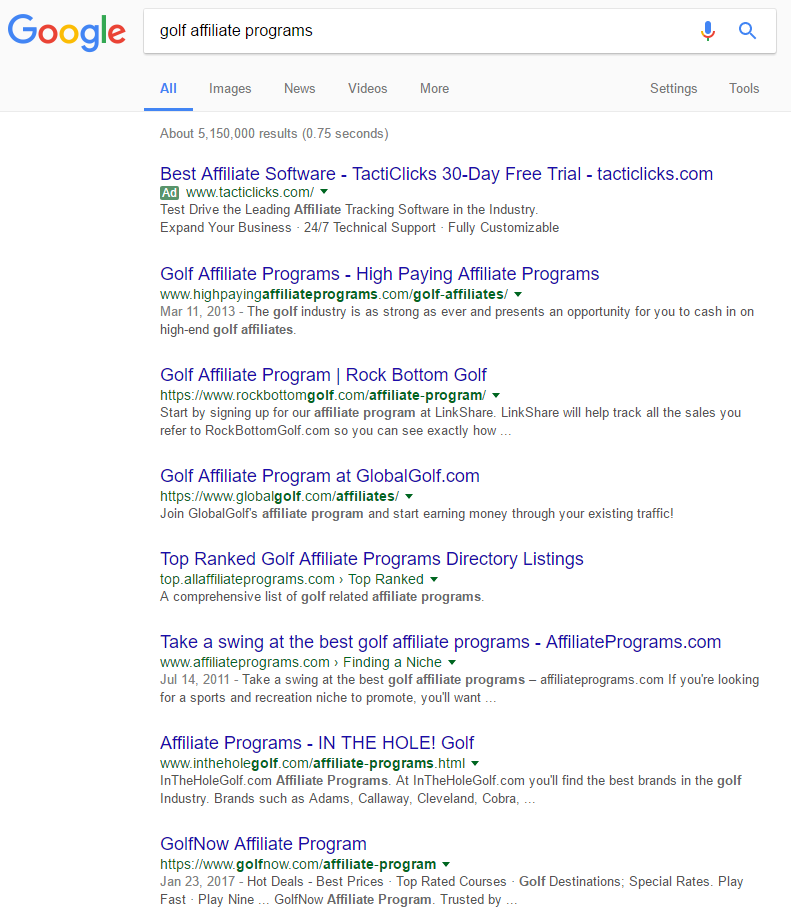Expand dropdown arrow beside golfnow URL
The width and height of the screenshot is (791, 916).
[x=446, y=864]
